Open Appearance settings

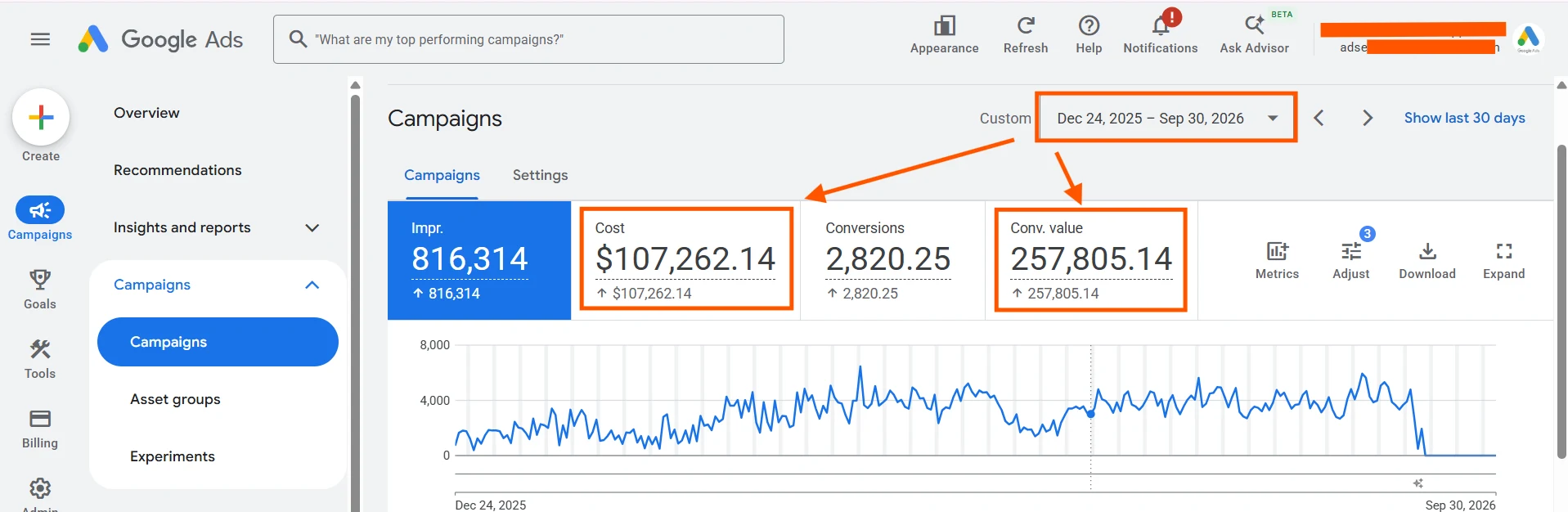tap(944, 35)
